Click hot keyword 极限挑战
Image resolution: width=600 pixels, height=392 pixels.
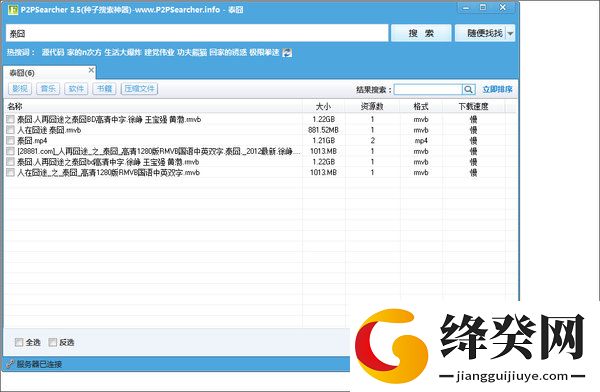(x=264, y=52)
